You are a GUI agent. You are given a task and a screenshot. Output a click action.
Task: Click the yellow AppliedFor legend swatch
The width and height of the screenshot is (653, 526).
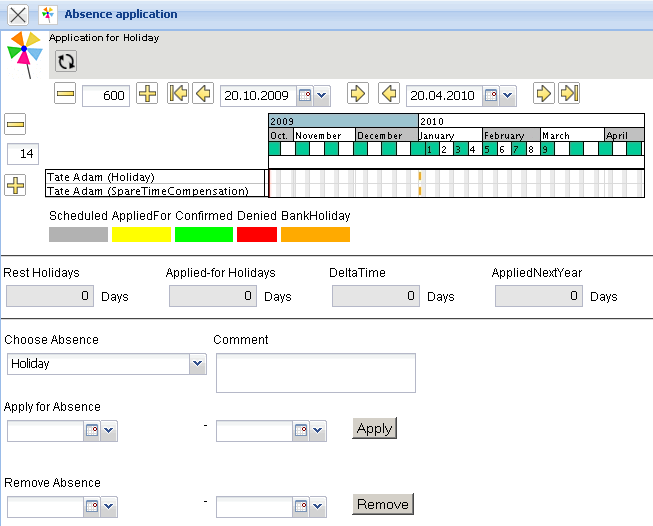(141, 235)
